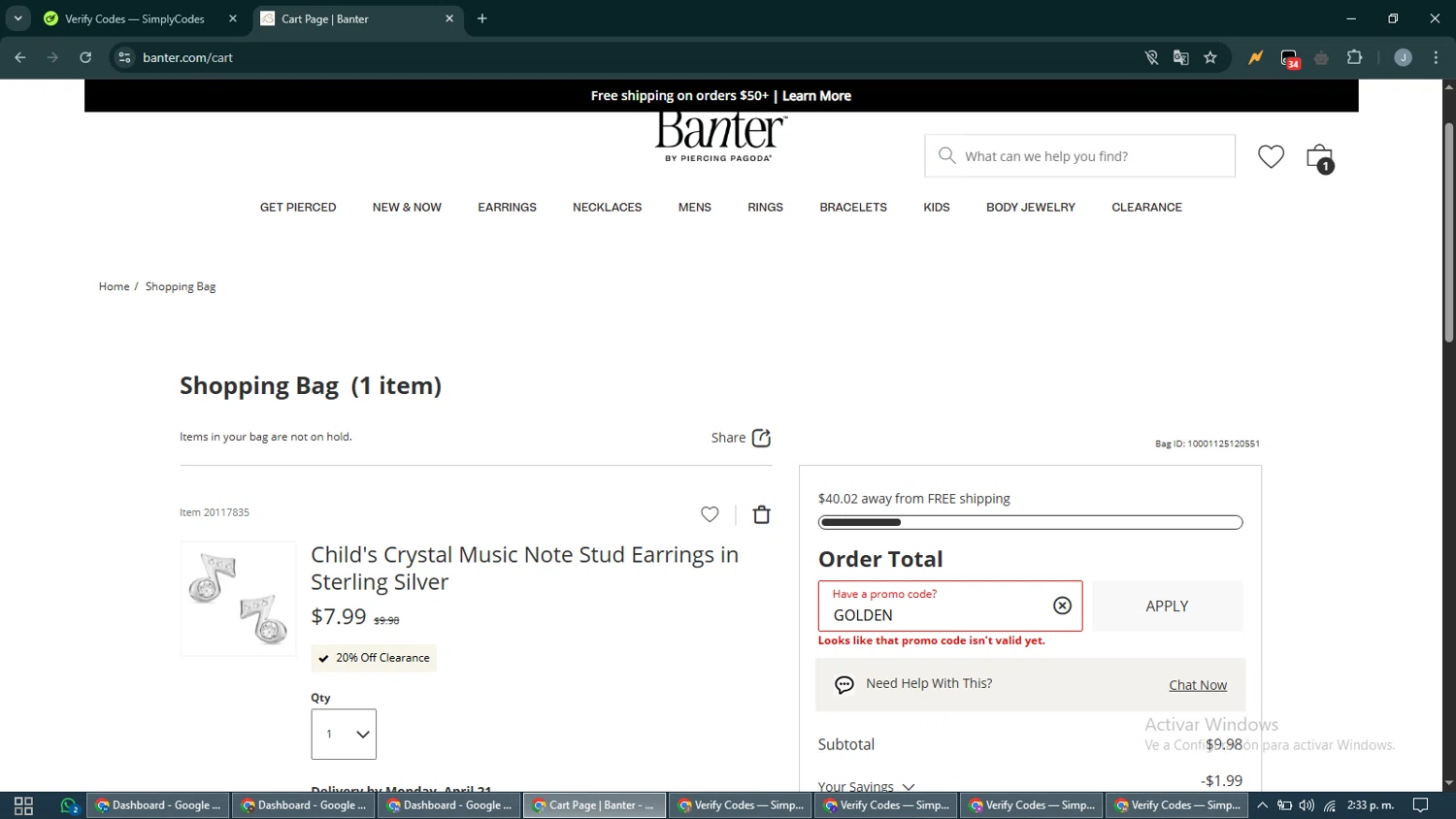Save the earrings to favorites with heart icon
Screen dimensions: 1456x819
[x=710, y=514]
